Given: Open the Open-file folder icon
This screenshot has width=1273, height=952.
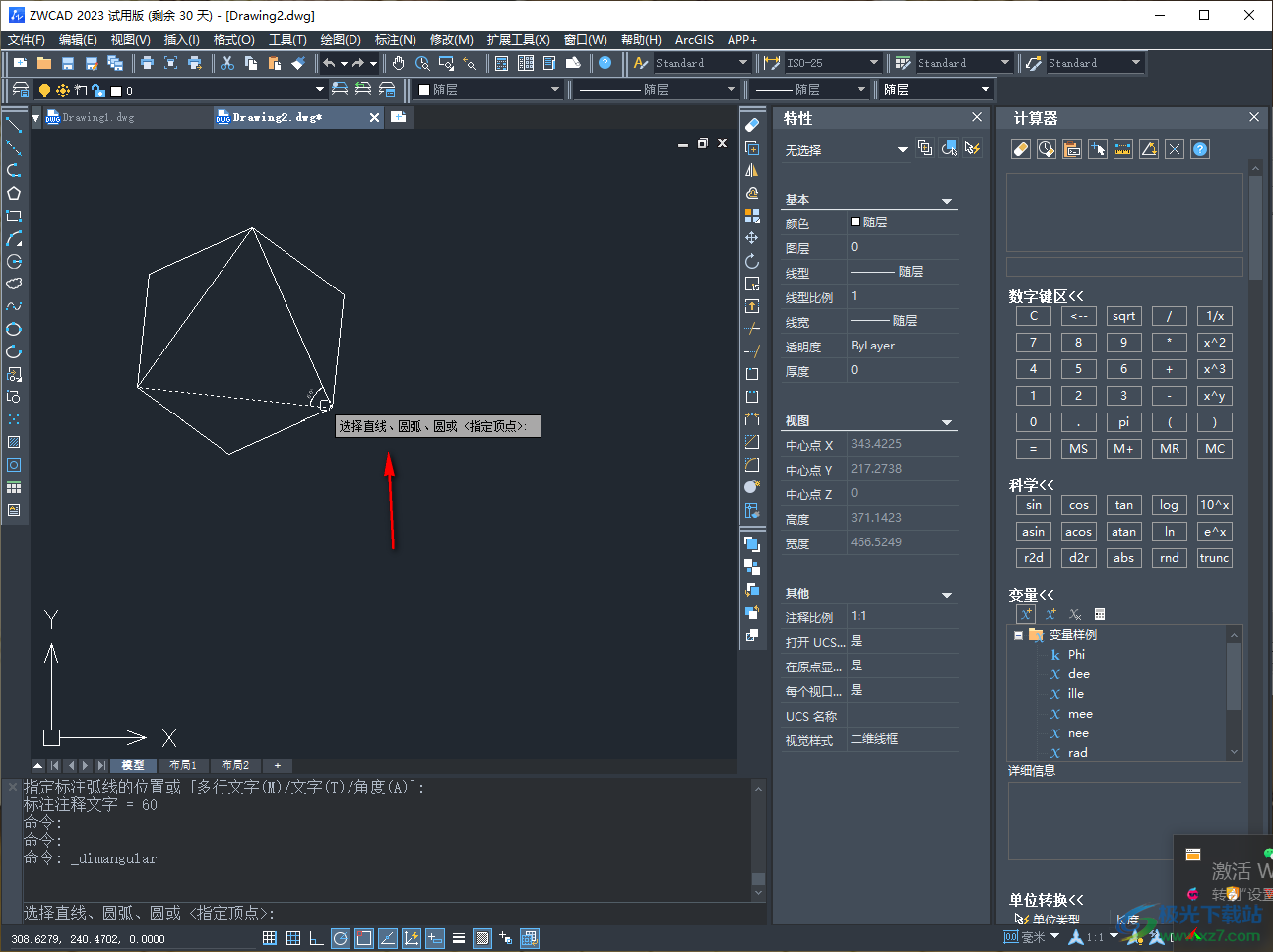Looking at the screenshot, I should pyautogui.click(x=44, y=63).
